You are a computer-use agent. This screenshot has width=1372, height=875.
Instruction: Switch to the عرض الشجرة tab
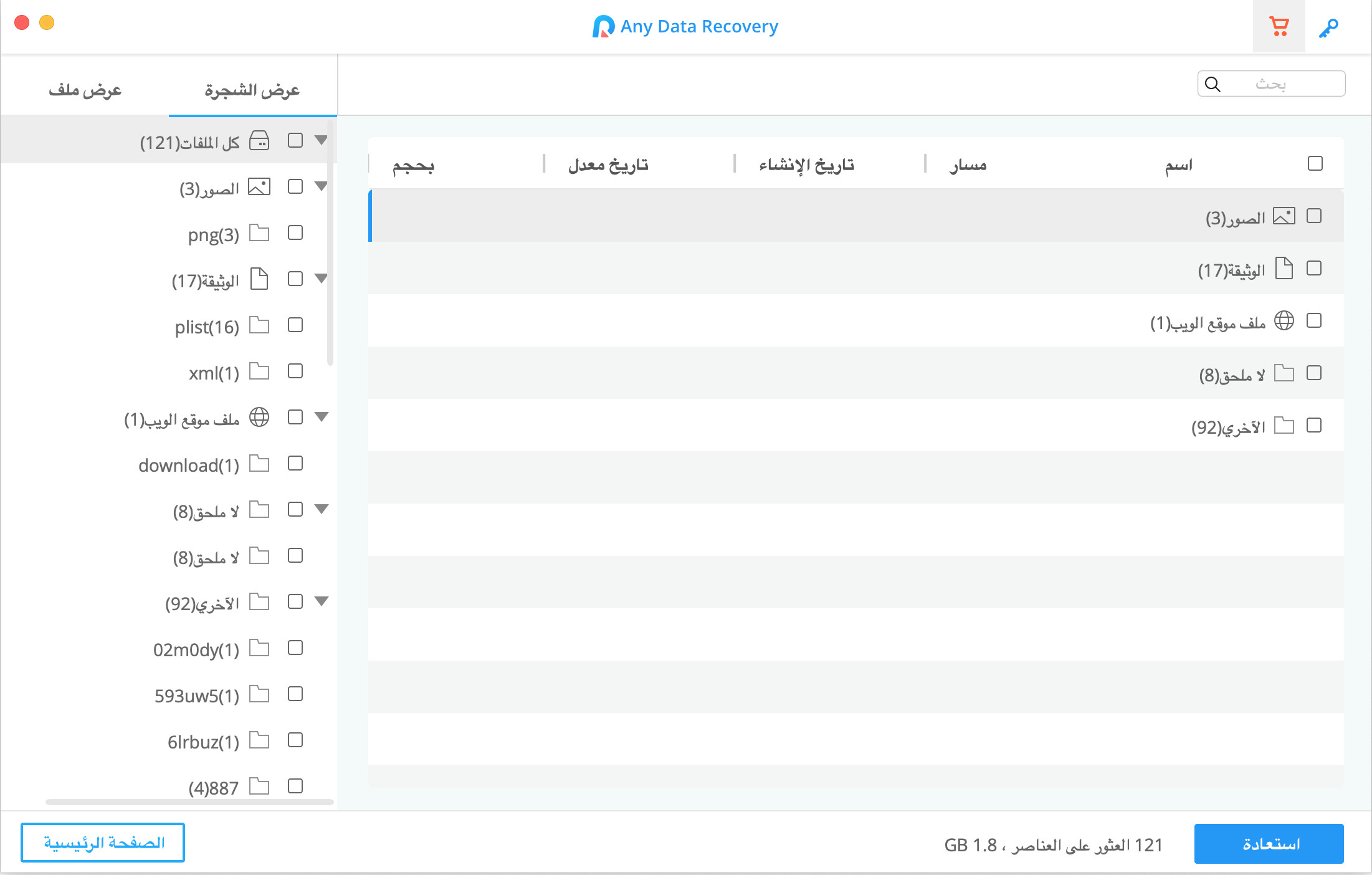[x=252, y=90]
